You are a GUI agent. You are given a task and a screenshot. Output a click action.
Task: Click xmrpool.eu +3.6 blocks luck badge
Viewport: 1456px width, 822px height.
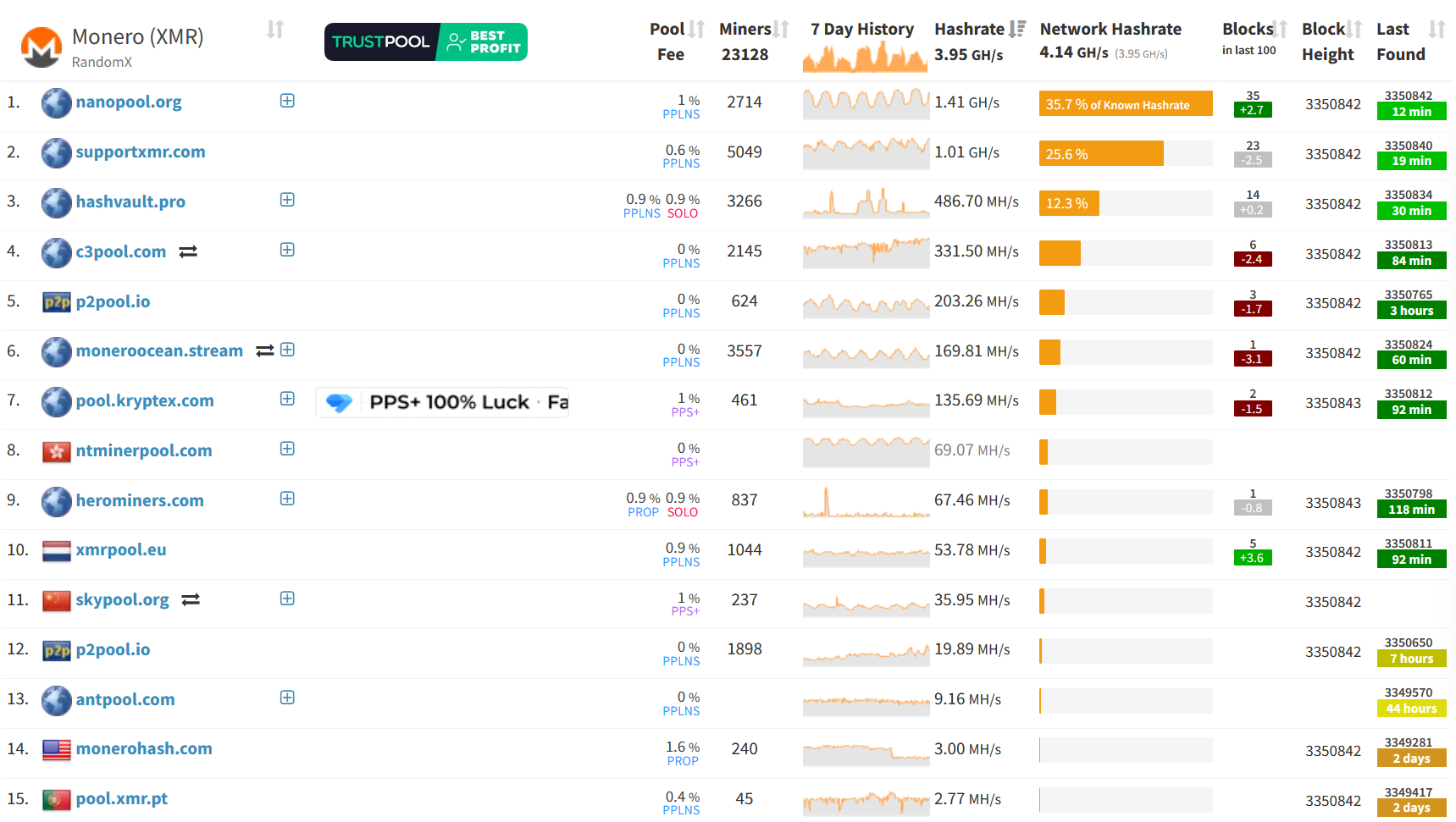(1253, 558)
